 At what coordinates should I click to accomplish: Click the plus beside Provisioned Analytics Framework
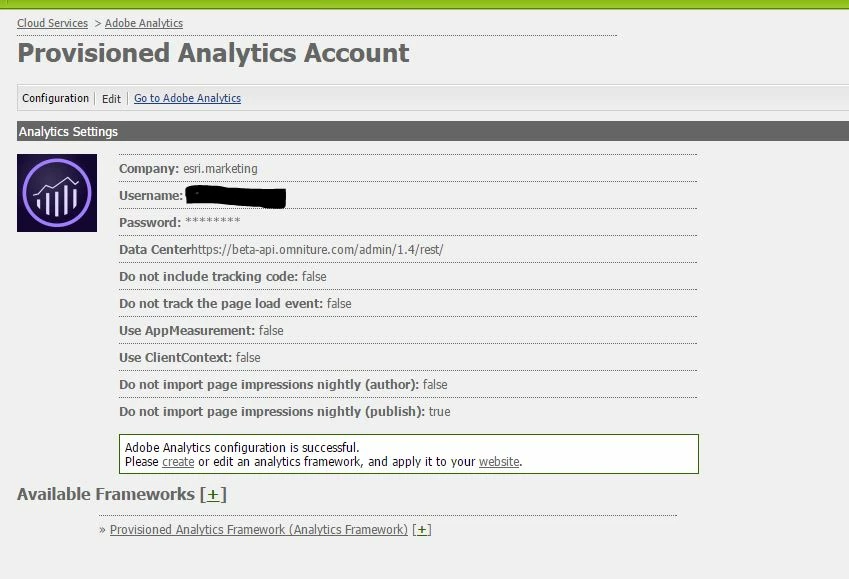coord(422,530)
